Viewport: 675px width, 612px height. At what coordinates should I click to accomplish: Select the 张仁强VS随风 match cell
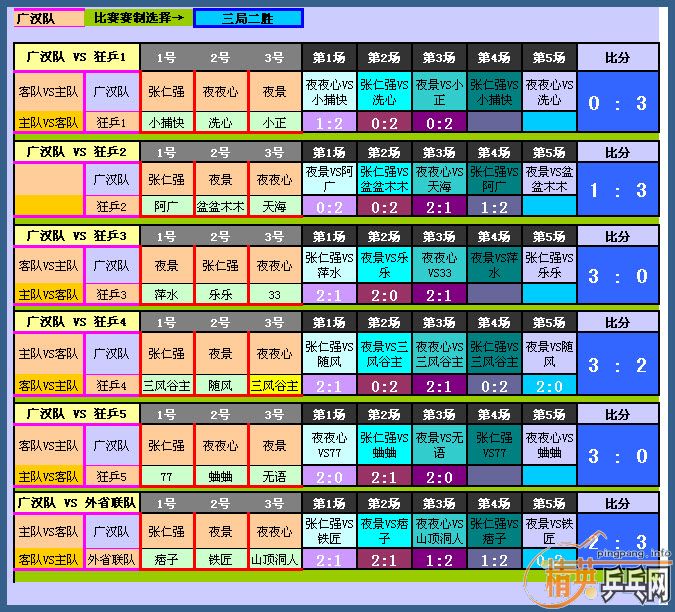[x=329, y=354]
